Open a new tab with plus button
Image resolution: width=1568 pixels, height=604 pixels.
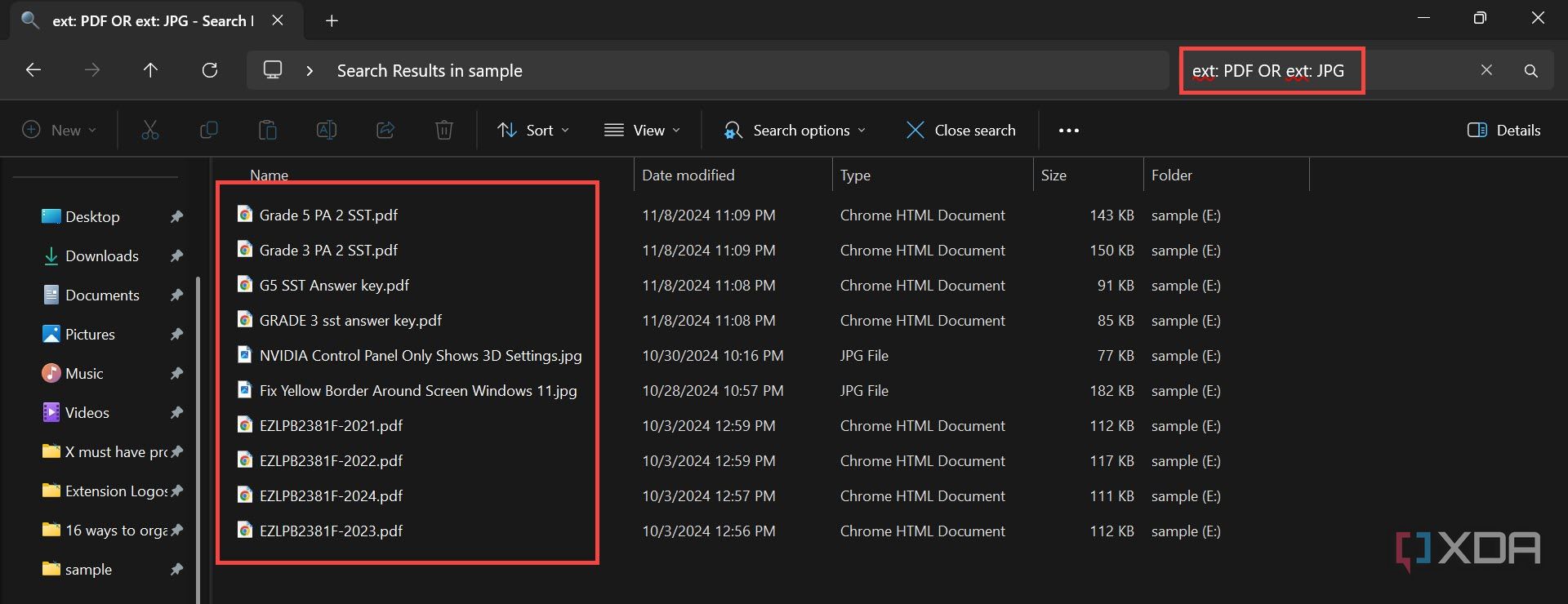(332, 20)
